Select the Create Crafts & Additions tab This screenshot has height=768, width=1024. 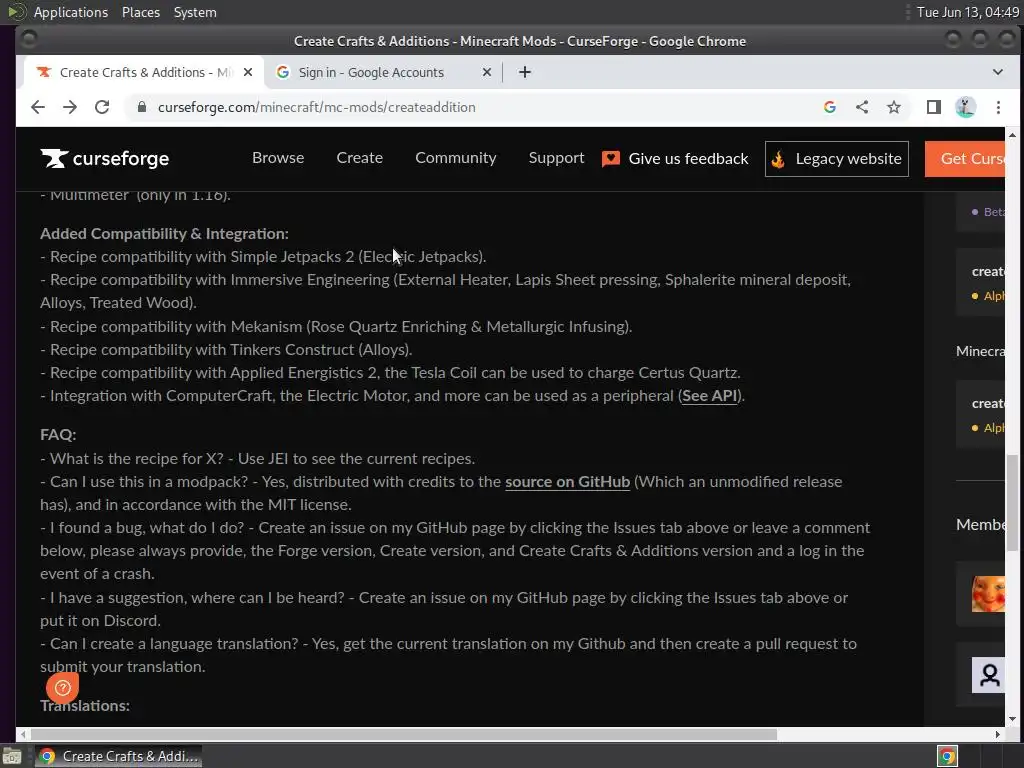tap(144, 72)
